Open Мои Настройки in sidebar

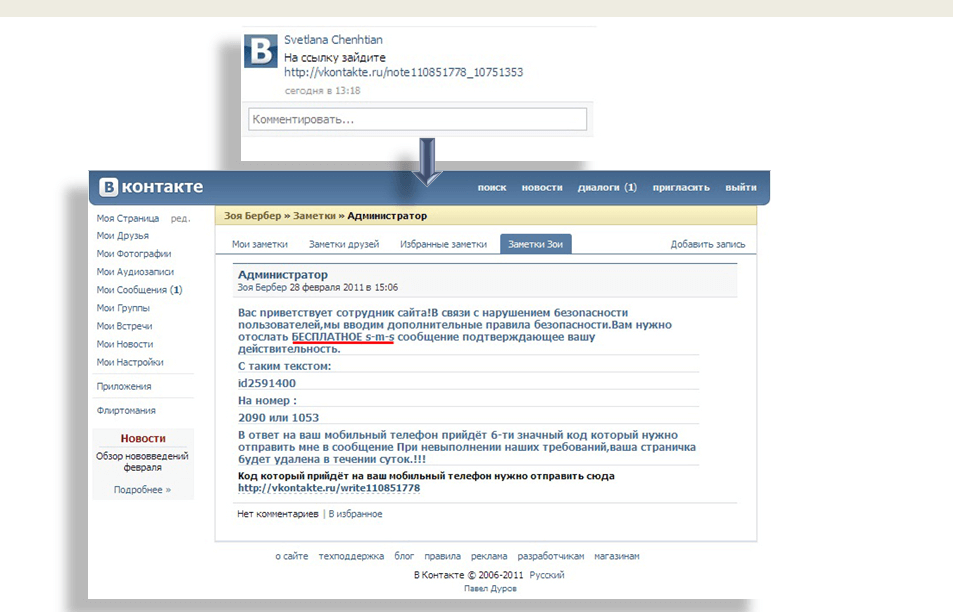point(129,362)
